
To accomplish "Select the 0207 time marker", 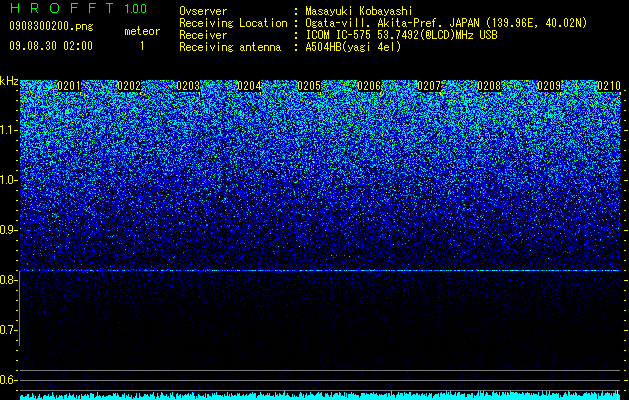I will [x=429, y=86].
